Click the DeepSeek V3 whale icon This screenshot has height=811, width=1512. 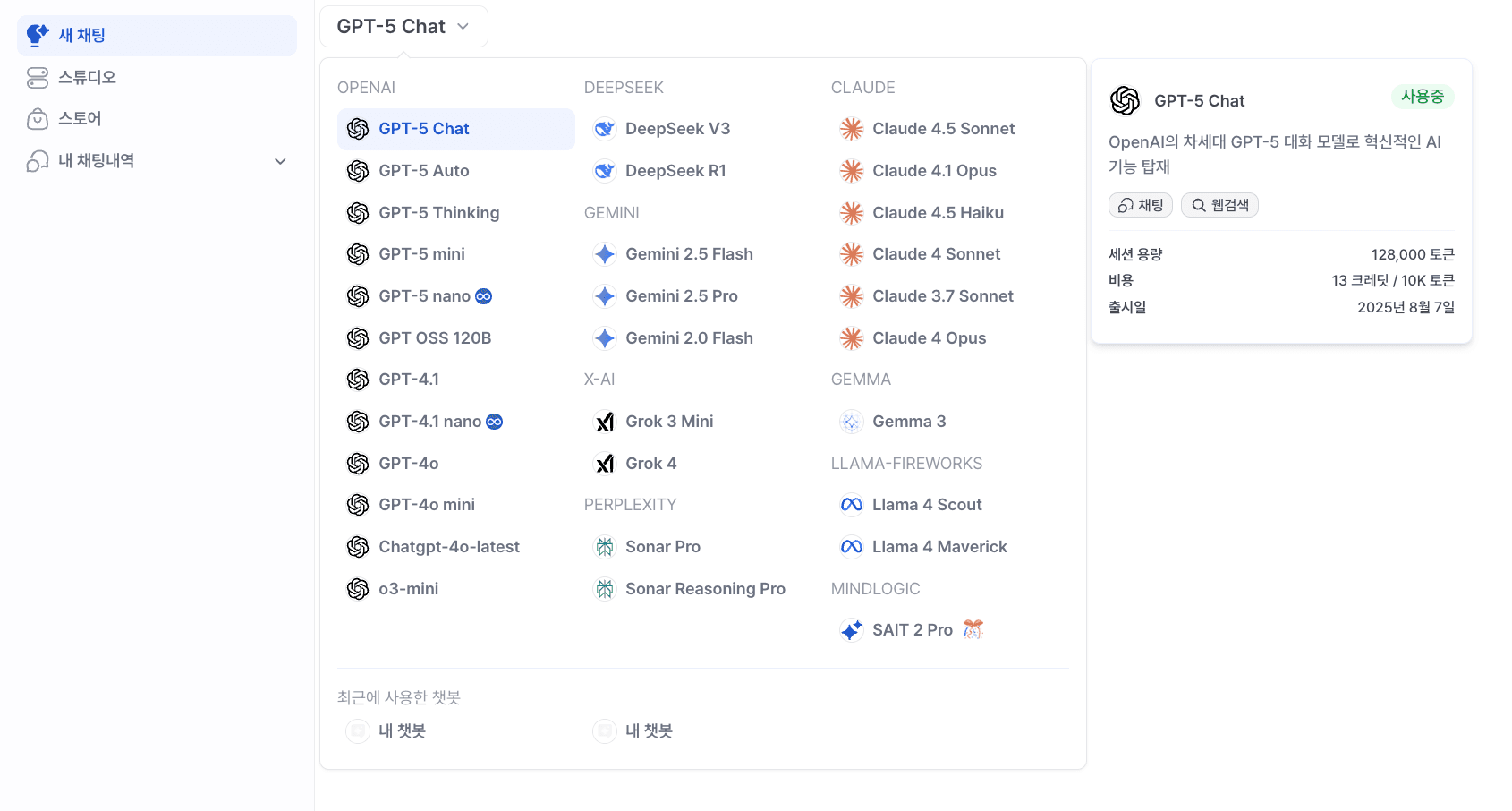coord(605,129)
